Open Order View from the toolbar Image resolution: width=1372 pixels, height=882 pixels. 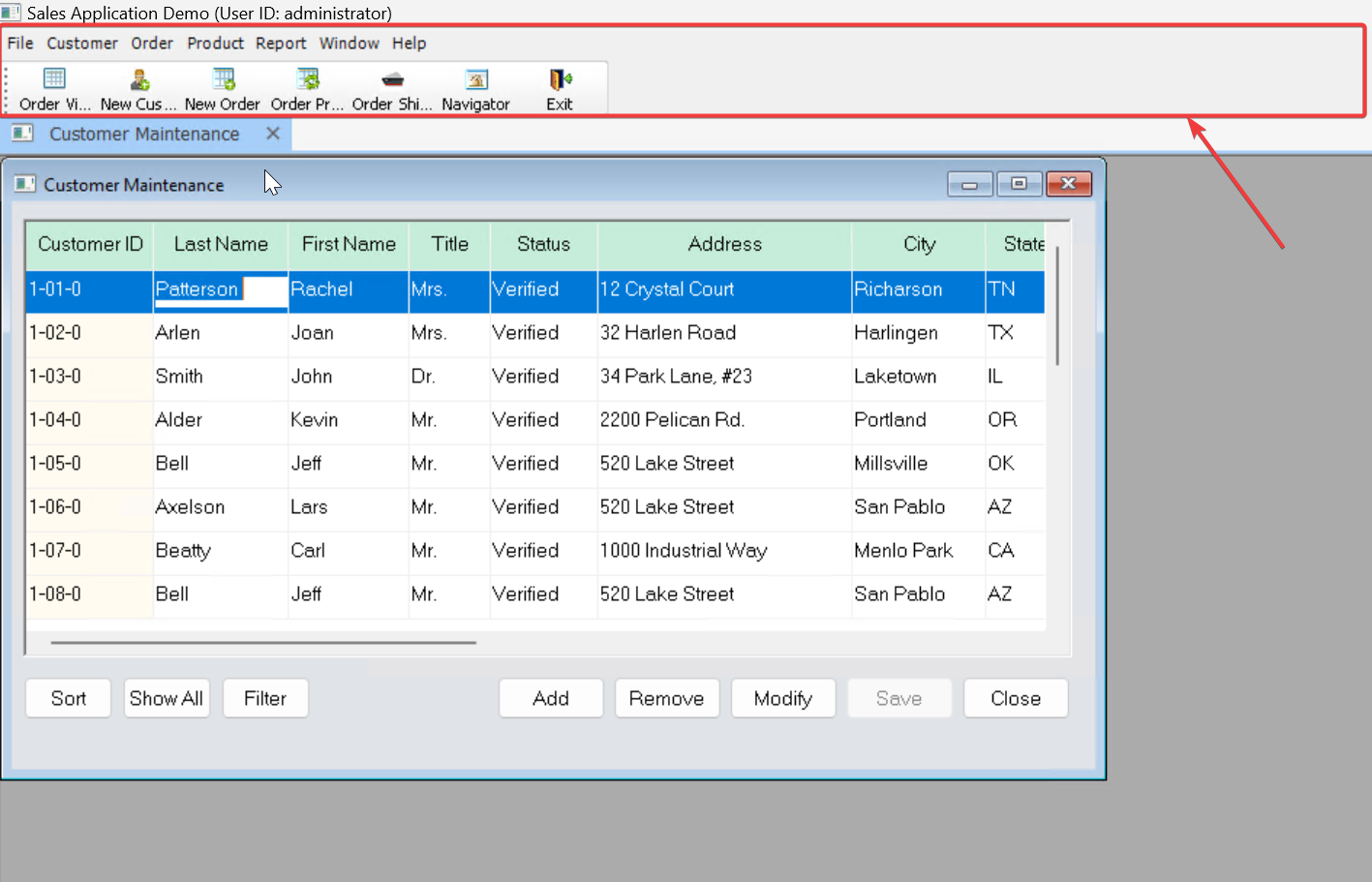[x=54, y=89]
